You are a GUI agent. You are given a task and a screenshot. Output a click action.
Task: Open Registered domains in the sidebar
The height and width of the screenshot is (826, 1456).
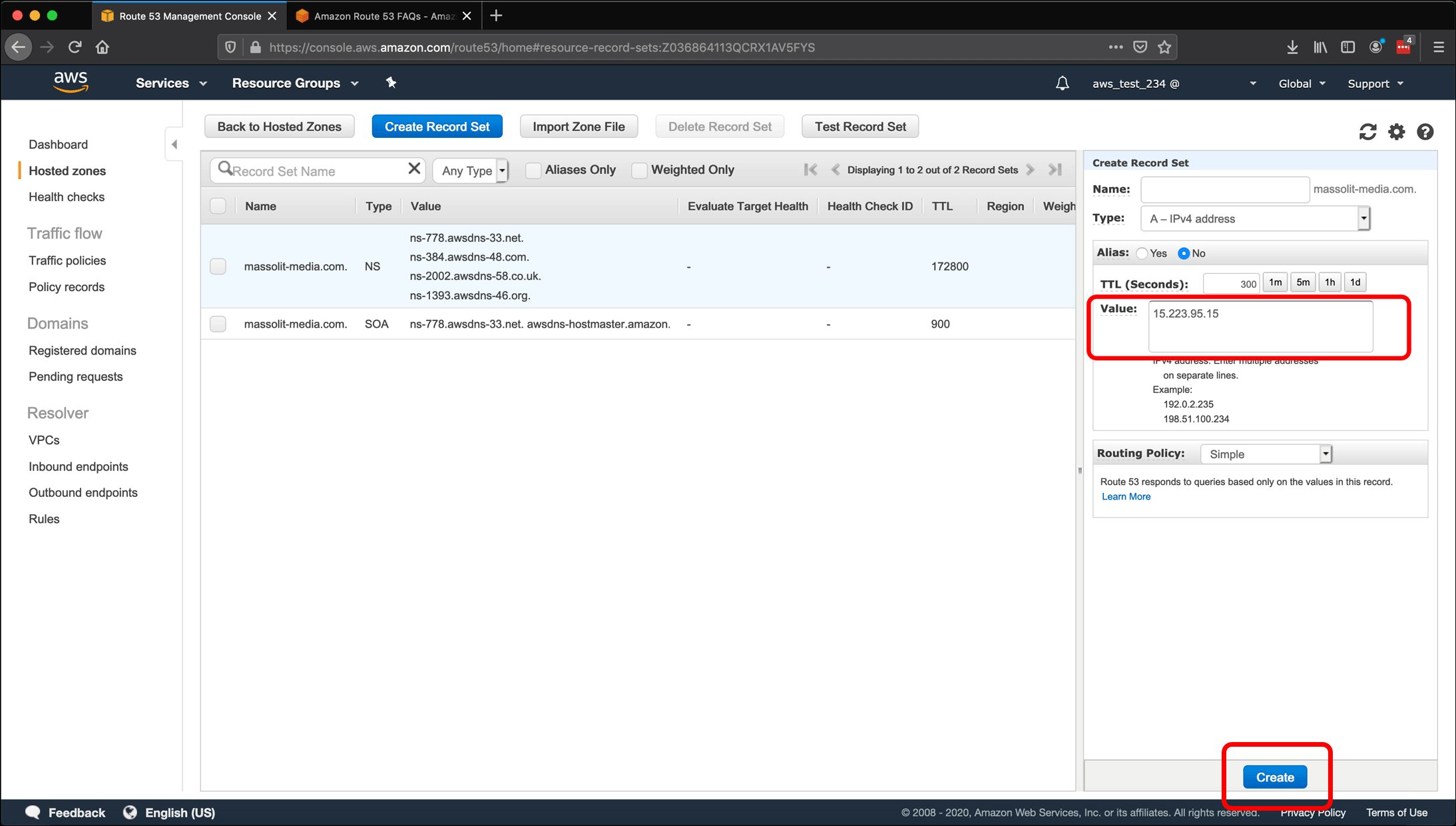[83, 350]
